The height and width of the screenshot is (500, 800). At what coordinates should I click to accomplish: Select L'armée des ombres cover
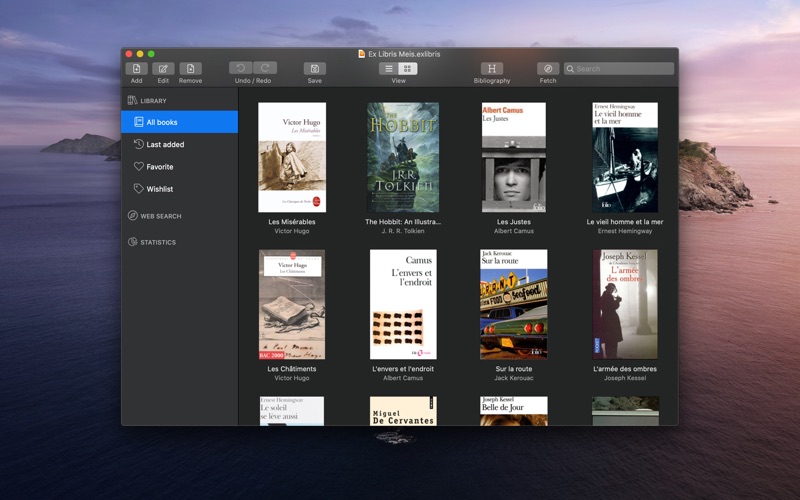tap(625, 305)
